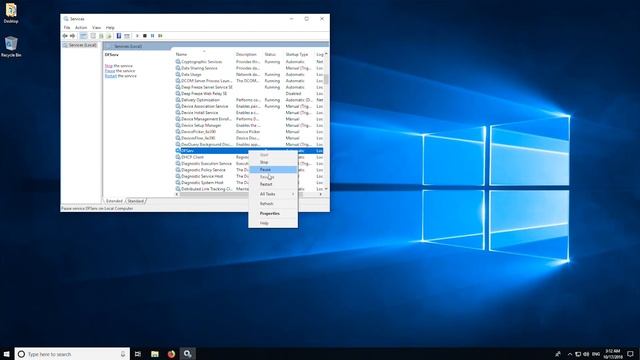Screen dimensions: 640x360
Task: Select the Device Install Service row
Action: click(x=249, y=113)
